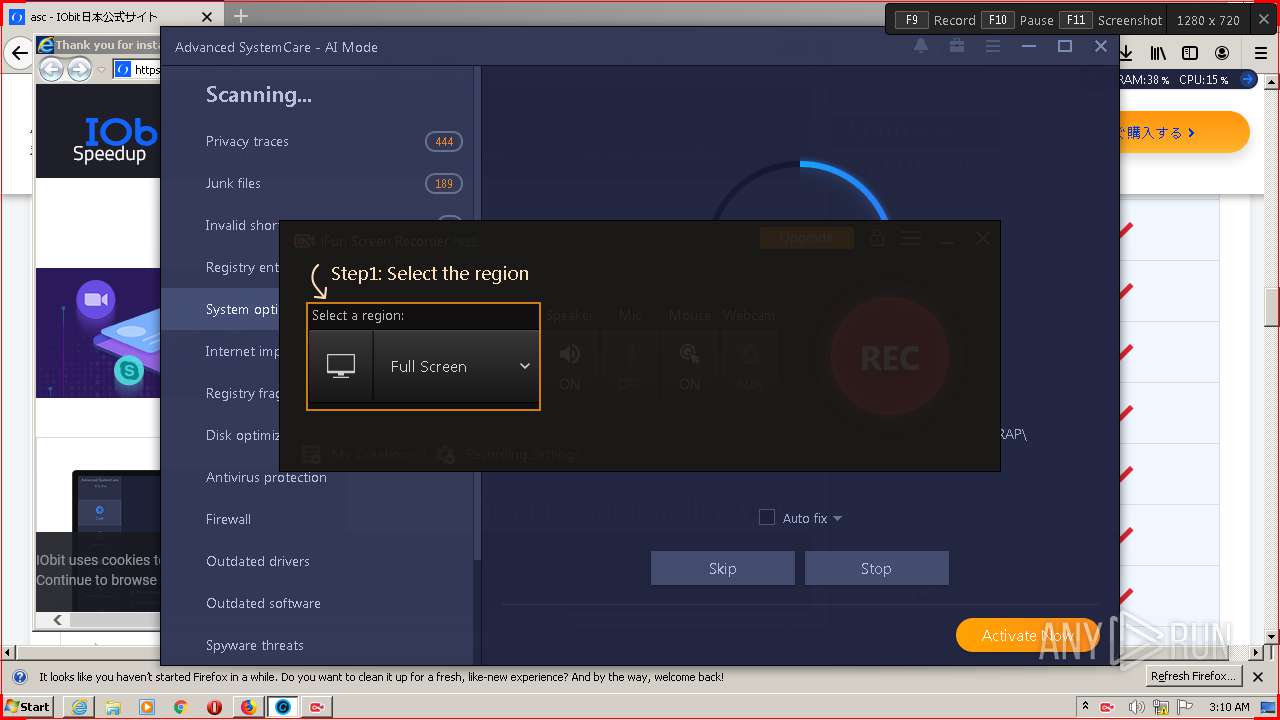Screen dimensions: 1280x720
Task: Expand the Auto fix dropdown arrow
Action: click(837, 518)
